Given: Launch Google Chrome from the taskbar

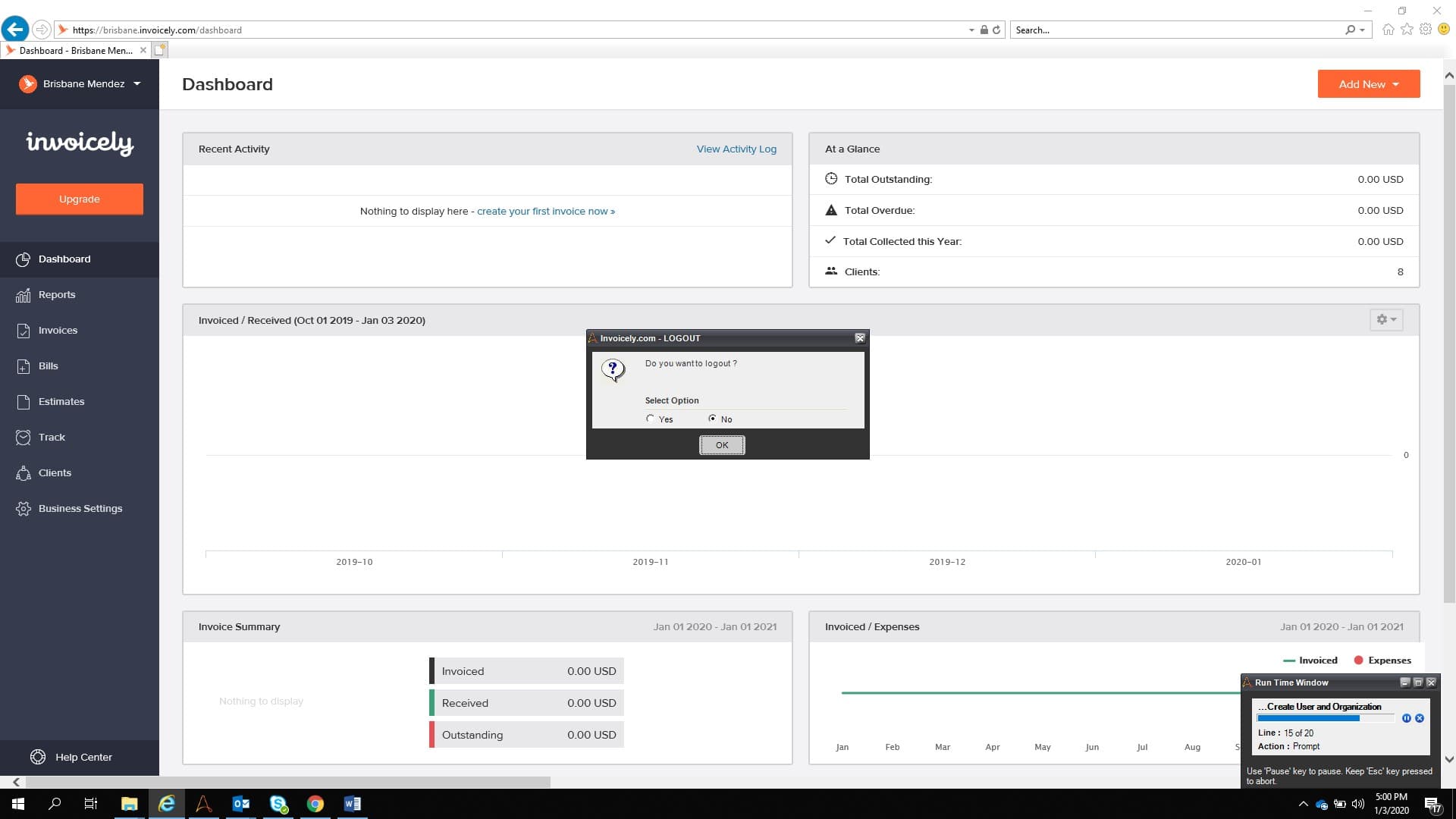Looking at the screenshot, I should click(315, 804).
